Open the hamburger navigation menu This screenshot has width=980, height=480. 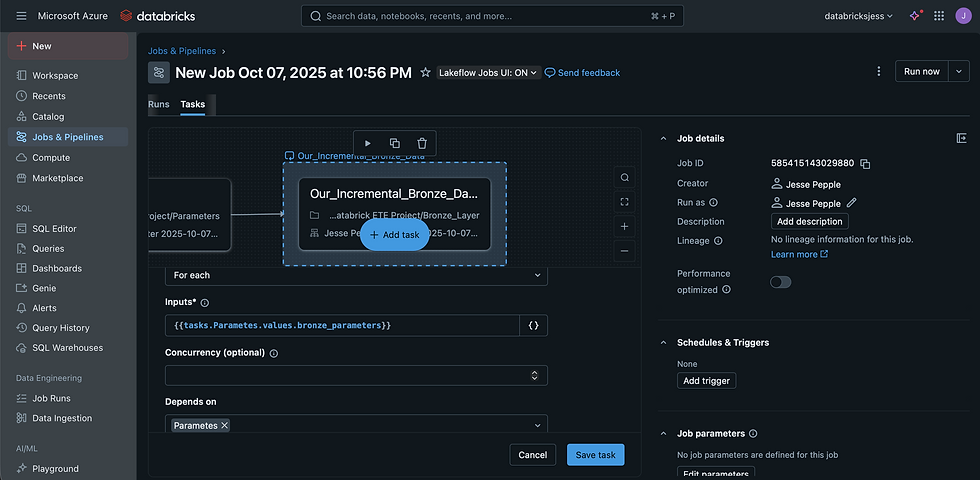[21, 16]
